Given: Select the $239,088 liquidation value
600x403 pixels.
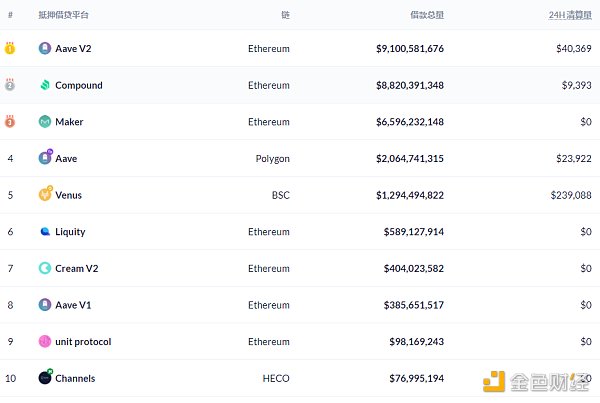Looking at the screenshot, I should tap(571, 195).
